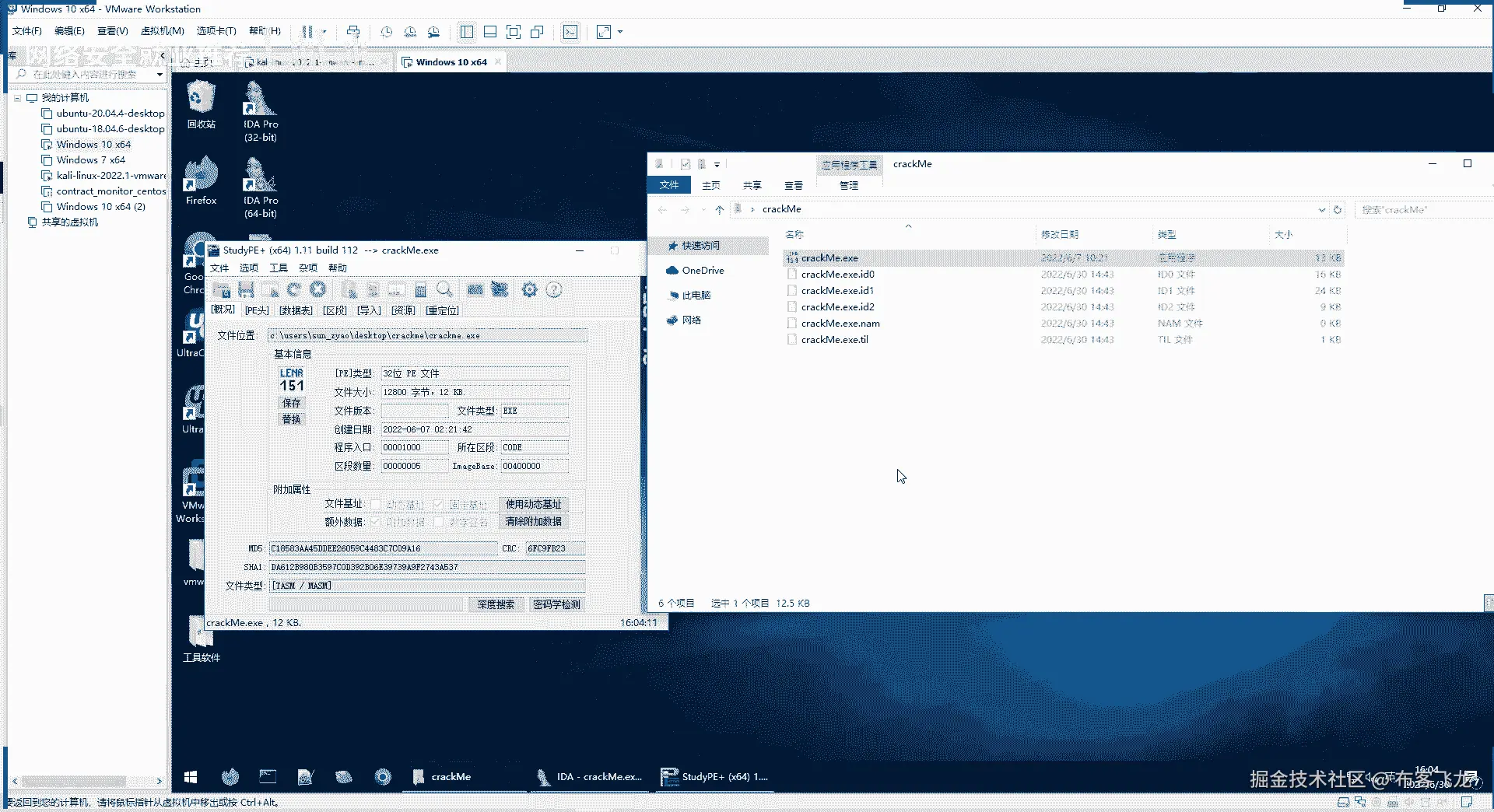Click the 深度搜索 button

click(496, 604)
